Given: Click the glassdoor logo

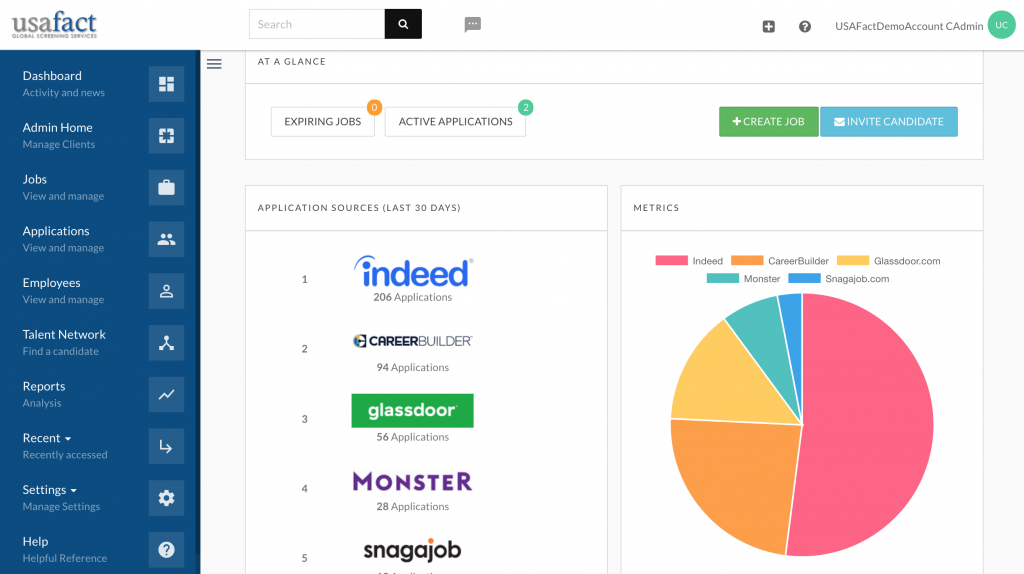Looking at the screenshot, I should click(412, 411).
